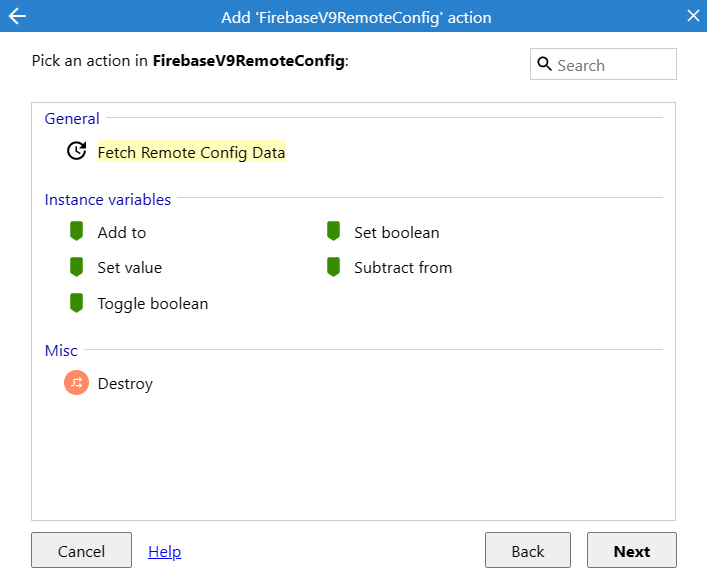Viewport: 707px width, 582px height.
Task: Choose the Add to action
Action: coord(122,233)
